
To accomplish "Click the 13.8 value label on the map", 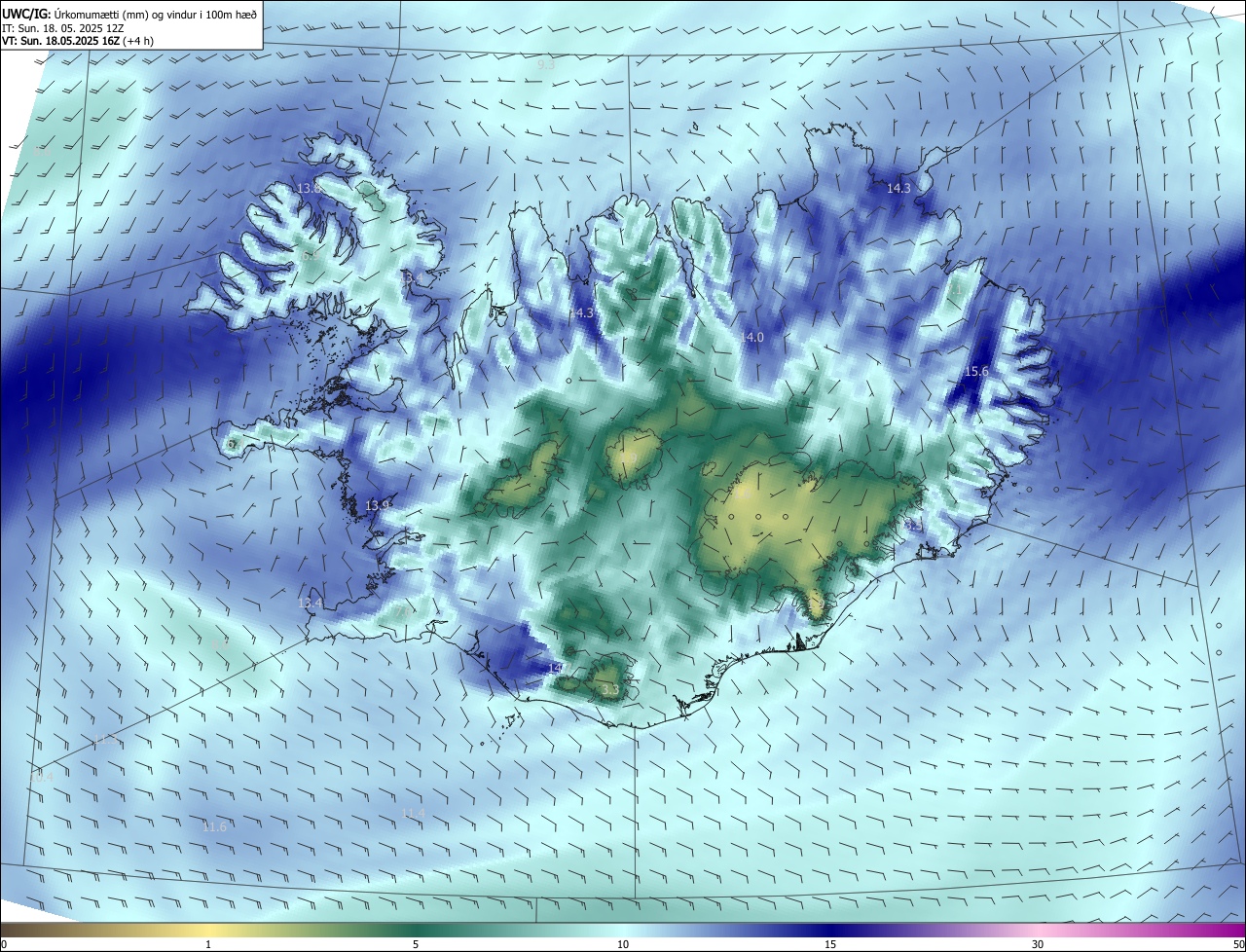I will [310, 187].
